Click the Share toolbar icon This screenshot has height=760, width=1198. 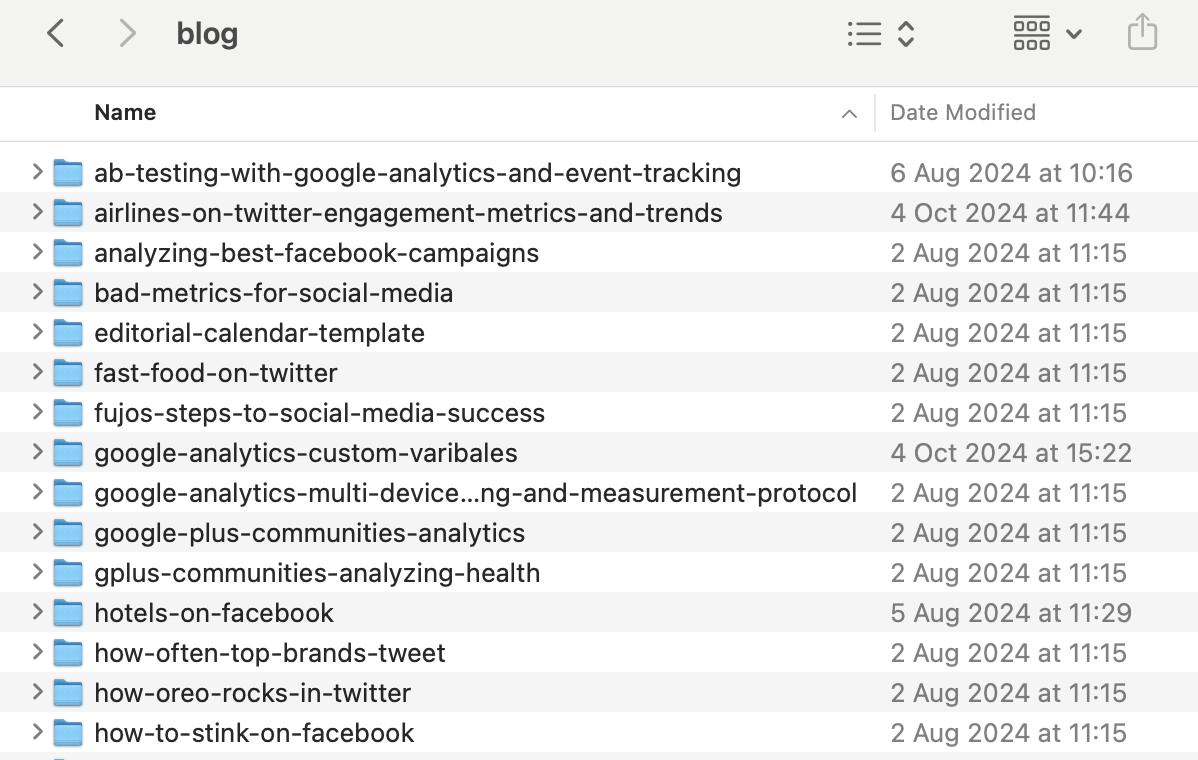point(1142,34)
